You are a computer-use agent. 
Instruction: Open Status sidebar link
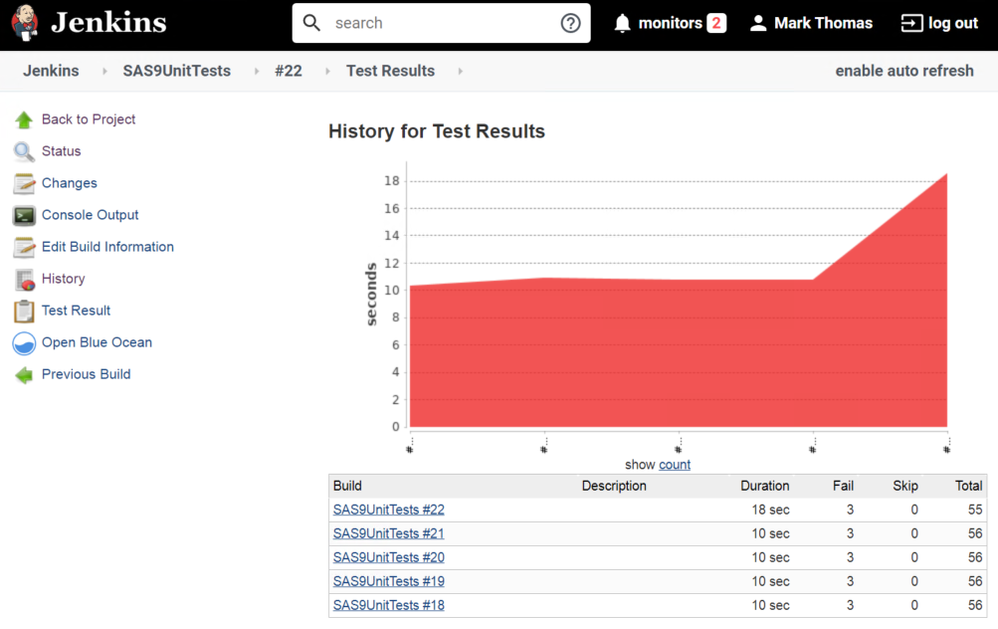click(61, 151)
